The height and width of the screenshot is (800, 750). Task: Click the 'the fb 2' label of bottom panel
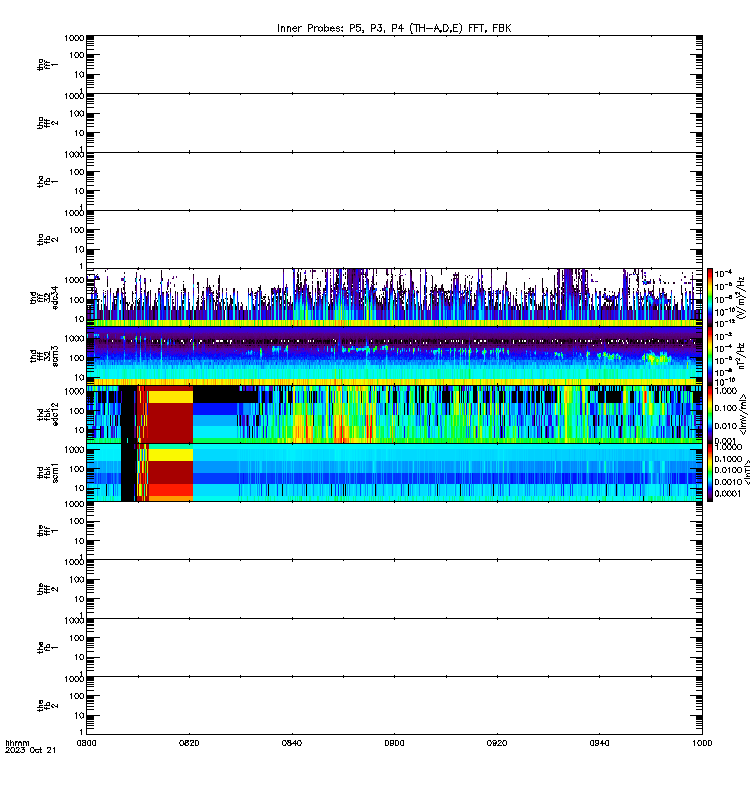47,706
